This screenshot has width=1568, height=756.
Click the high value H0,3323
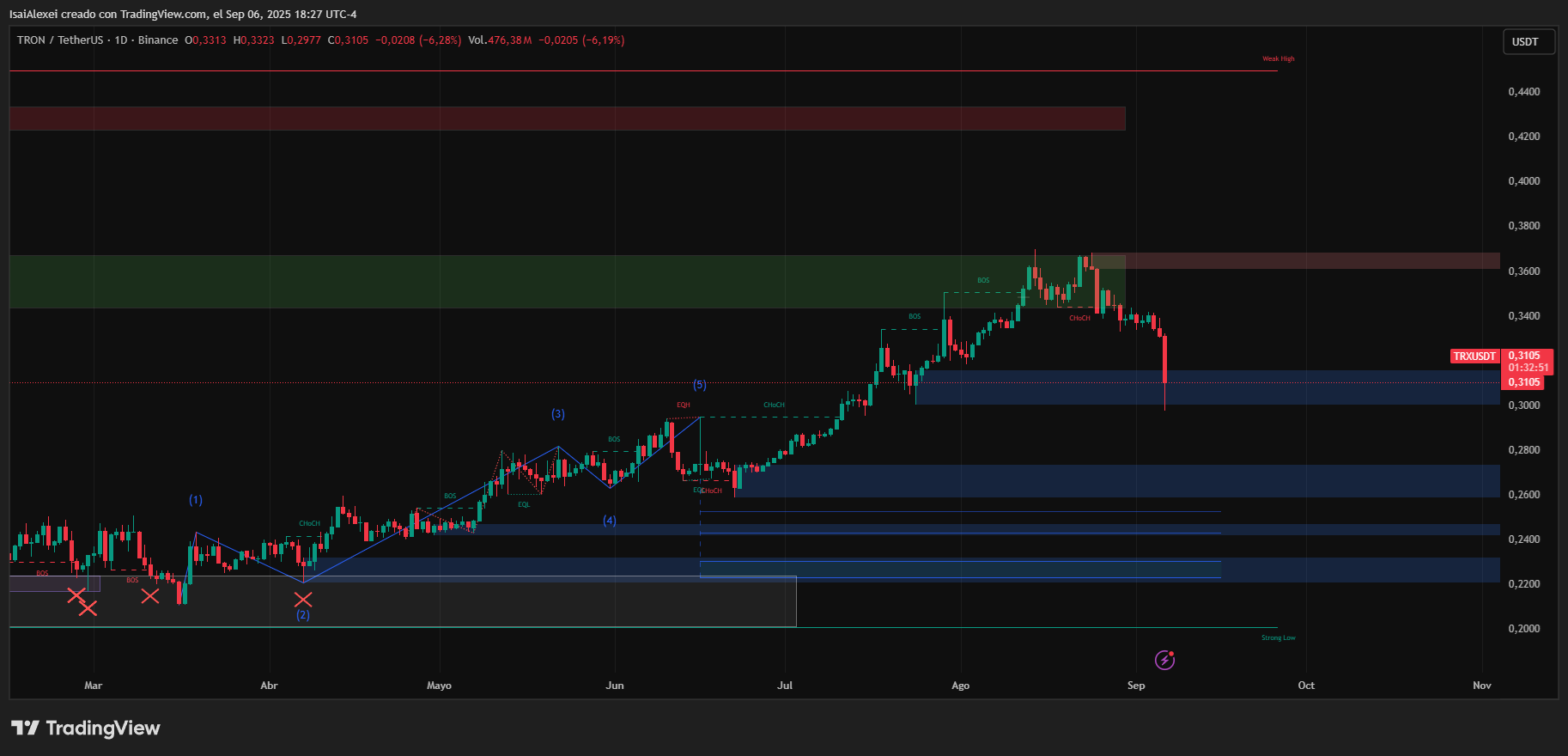[x=254, y=40]
